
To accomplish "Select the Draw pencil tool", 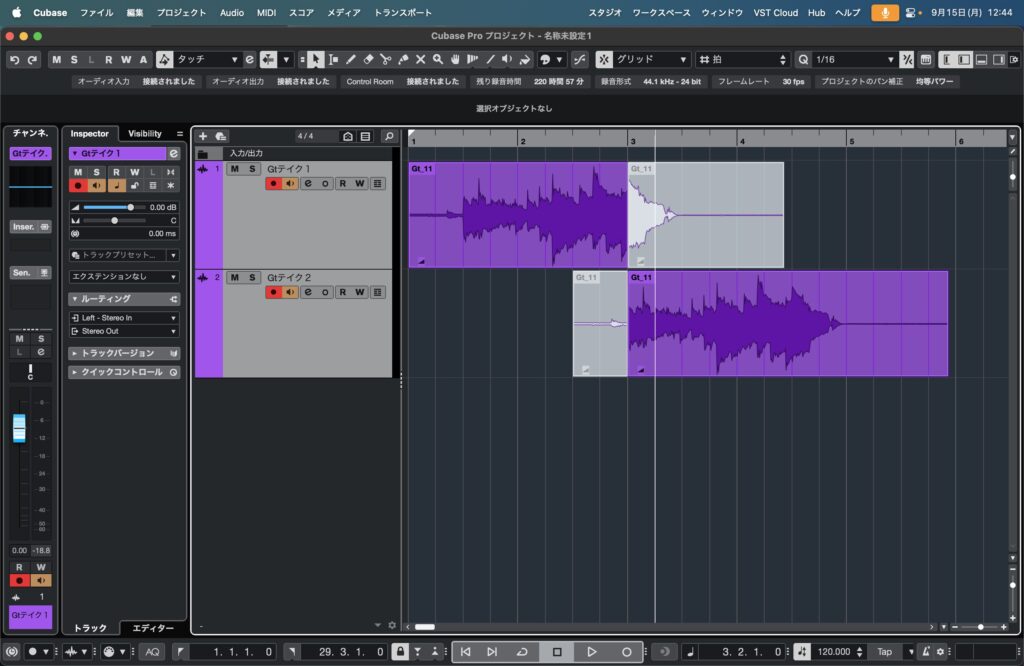I will coord(350,60).
